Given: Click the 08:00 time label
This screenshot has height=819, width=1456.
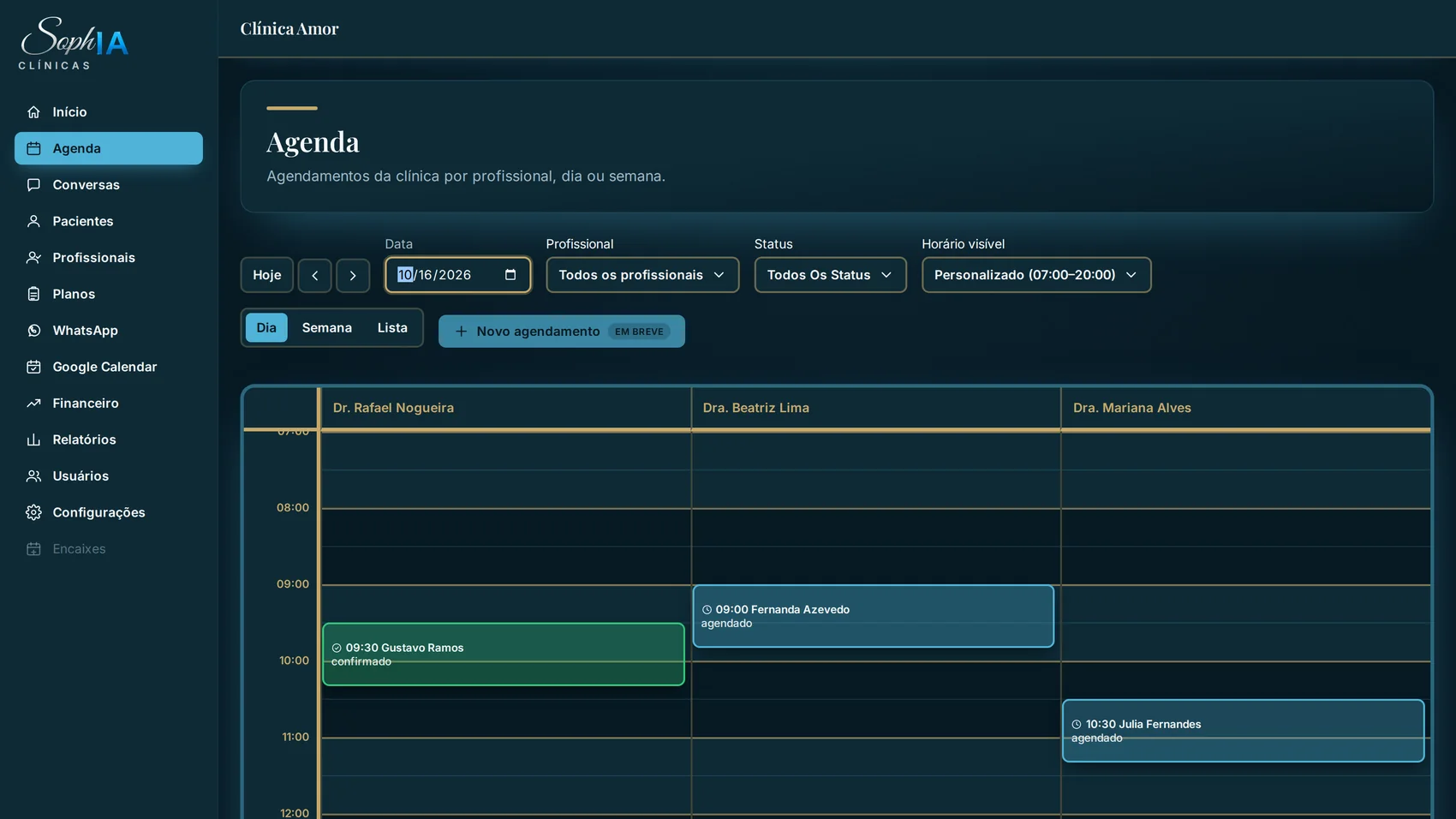Looking at the screenshot, I should click(x=293, y=508).
